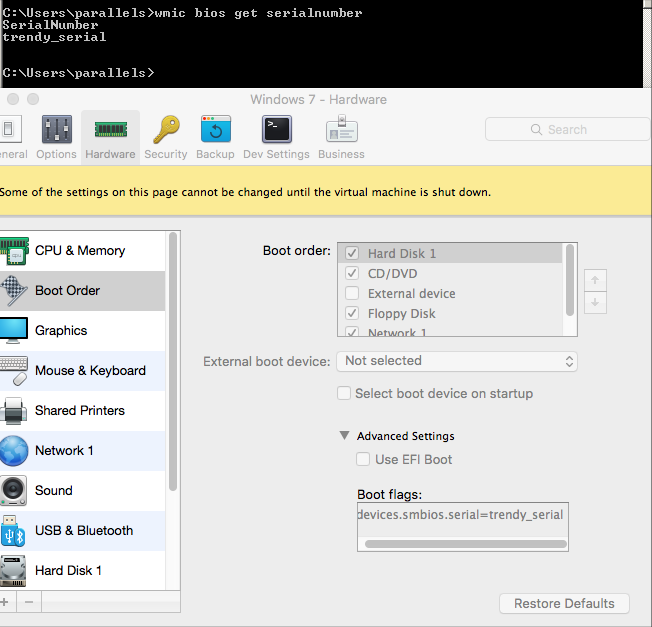652x627 pixels.
Task: Enable the External device boot checkbox
Action: pos(352,293)
